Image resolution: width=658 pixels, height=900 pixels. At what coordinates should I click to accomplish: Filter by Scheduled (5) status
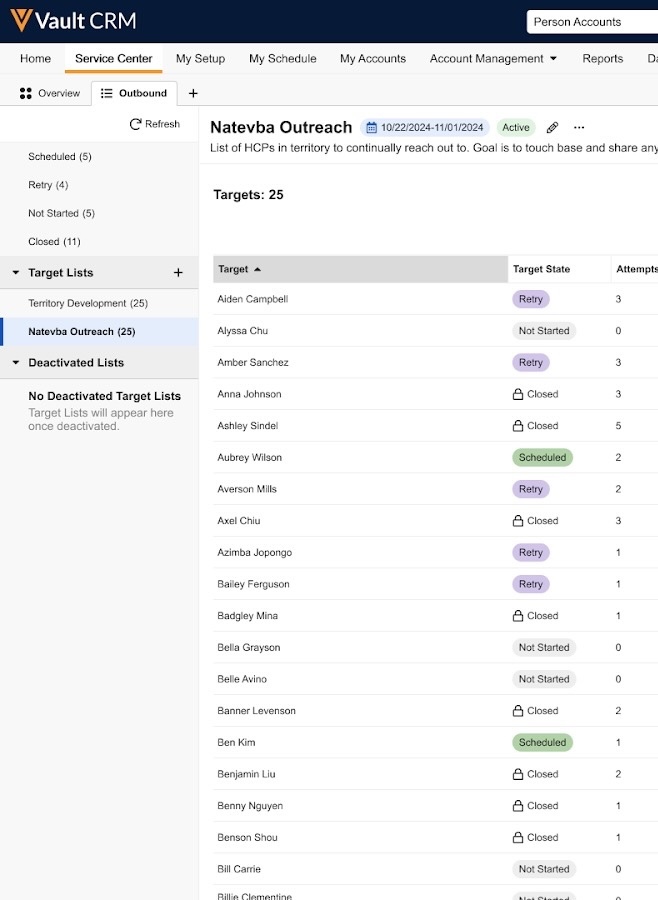coord(60,157)
